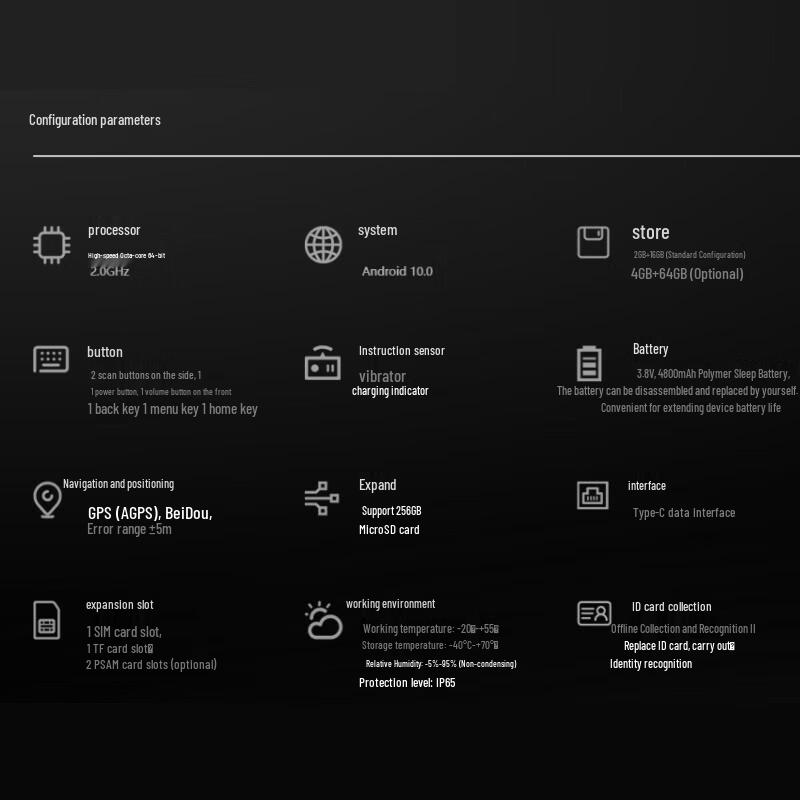
Task: Click the battery icon
Action: coord(589,363)
